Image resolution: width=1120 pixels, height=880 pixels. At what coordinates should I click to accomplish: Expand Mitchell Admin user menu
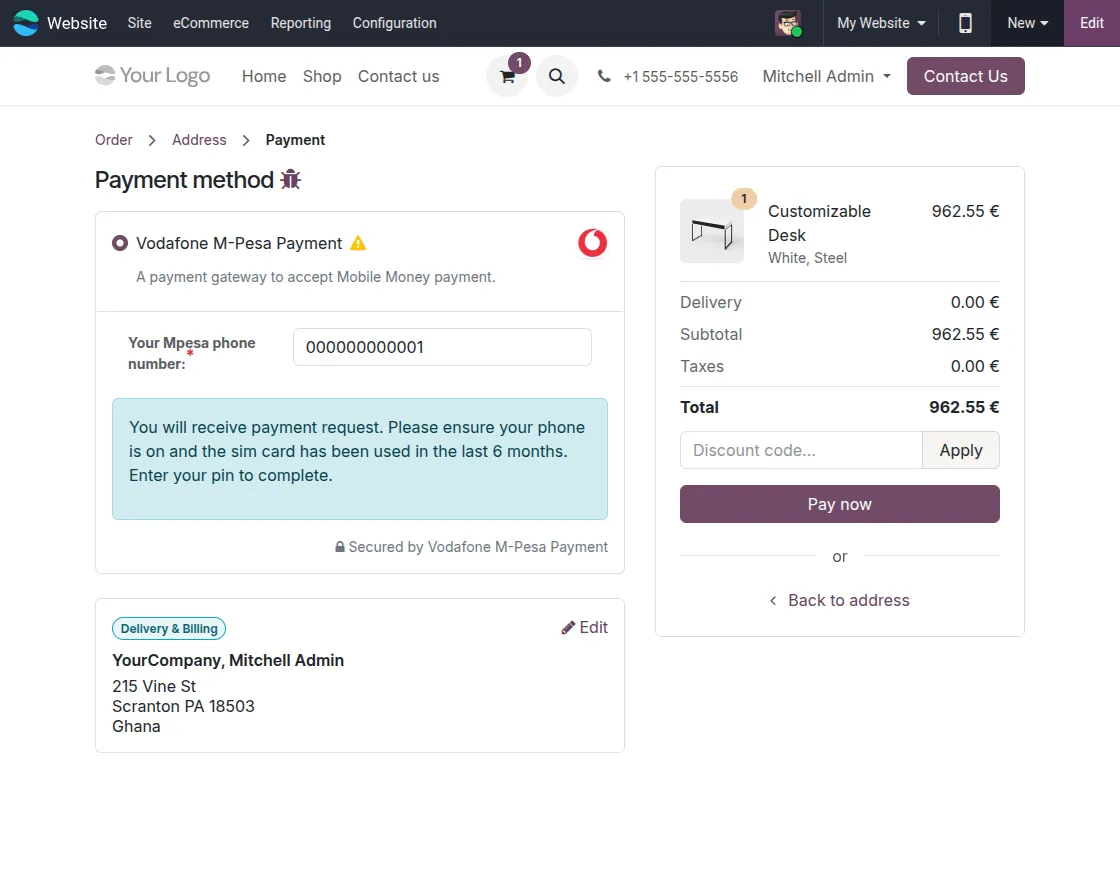(826, 76)
